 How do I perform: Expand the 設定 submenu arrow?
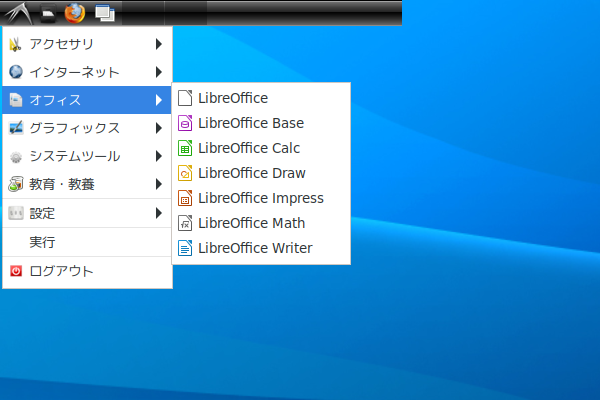(159, 213)
